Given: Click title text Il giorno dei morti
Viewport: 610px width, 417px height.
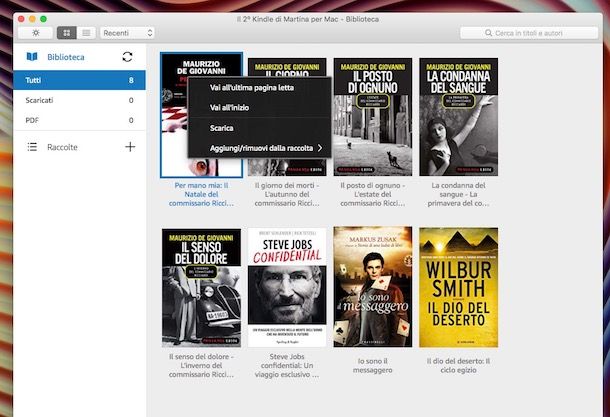Looking at the screenshot, I should tap(287, 194).
